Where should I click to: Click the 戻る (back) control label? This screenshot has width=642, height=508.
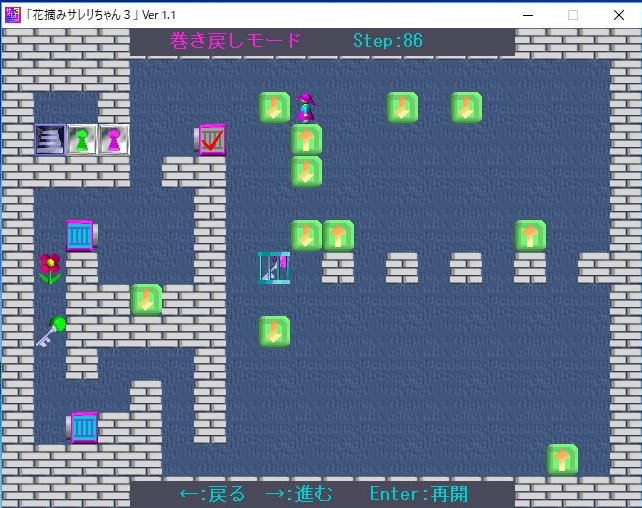pos(212,494)
